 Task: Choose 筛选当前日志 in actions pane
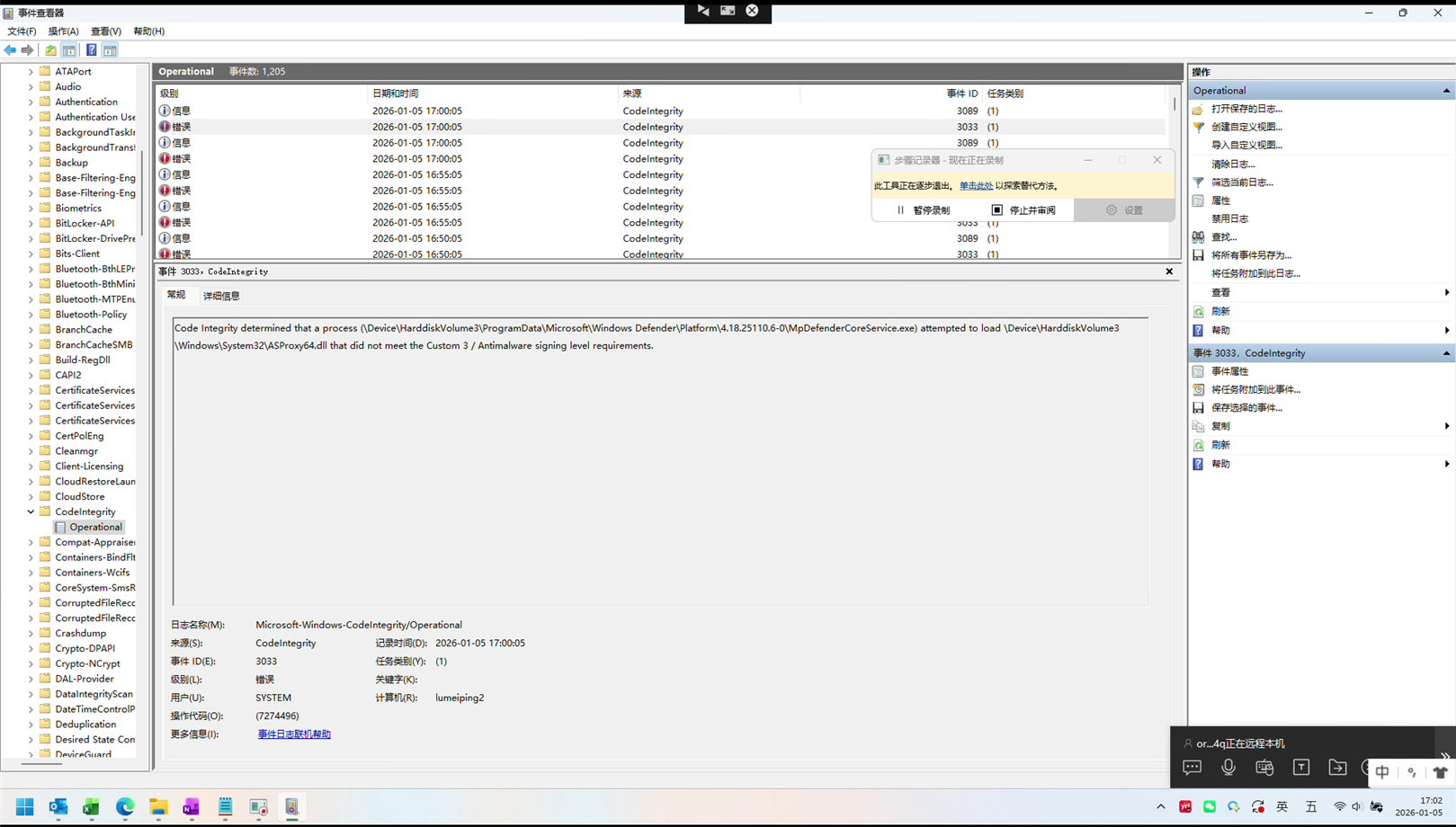(x=1242, y=182)
